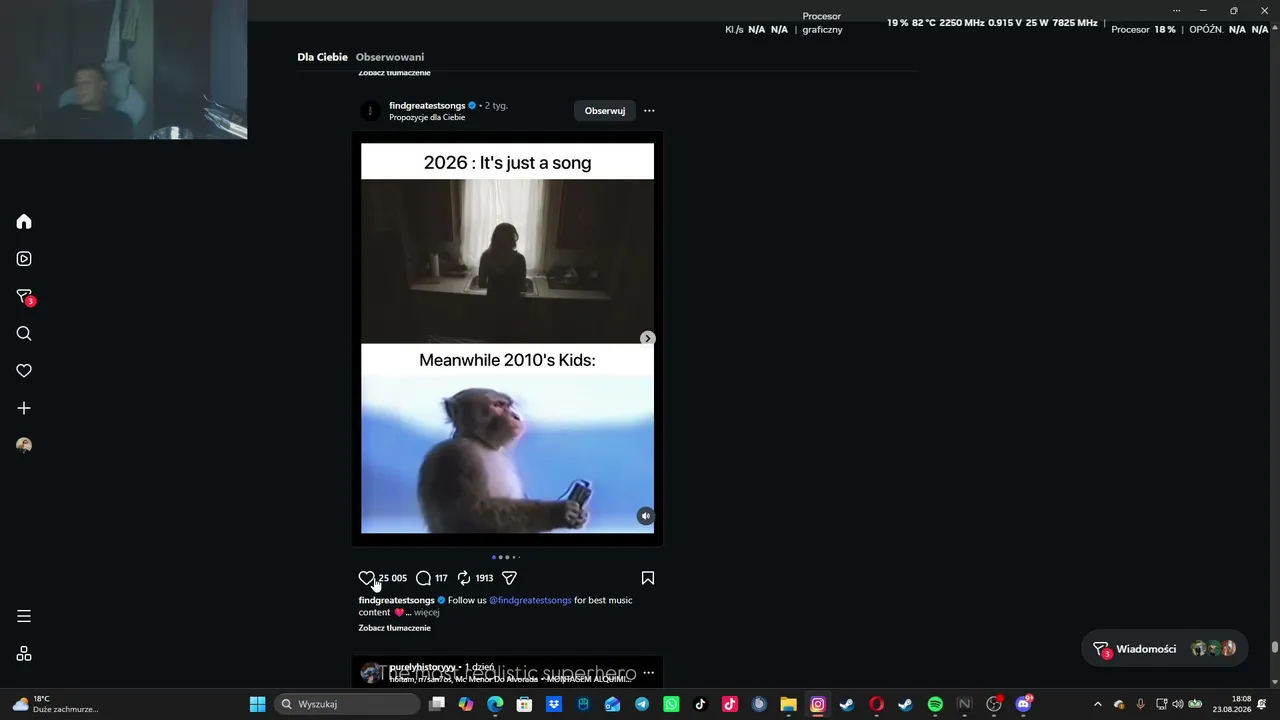
Task: Switch to the Obserwowani feed tab
Action: pyautogui.click(x=390, y=57)
